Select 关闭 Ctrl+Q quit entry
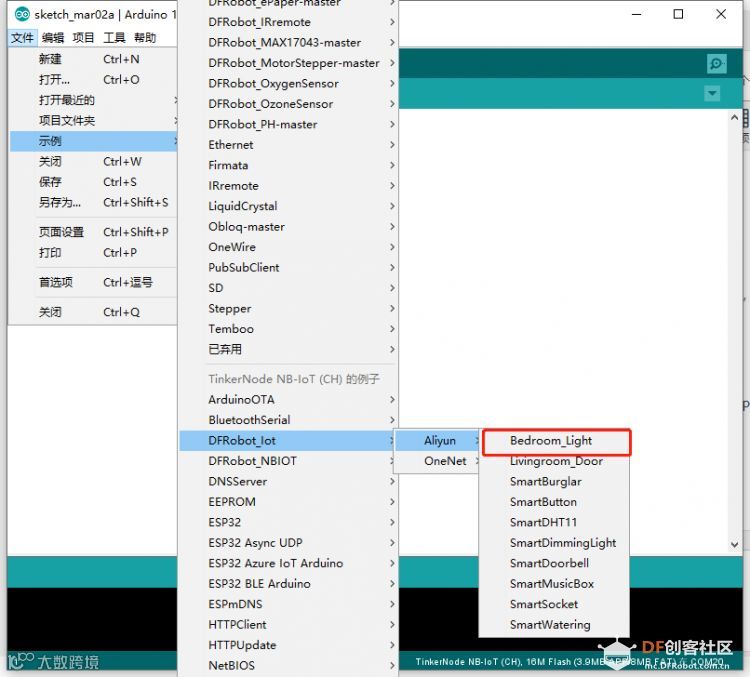This screenshot has height=677, width=750. click(x=93, y=312)
